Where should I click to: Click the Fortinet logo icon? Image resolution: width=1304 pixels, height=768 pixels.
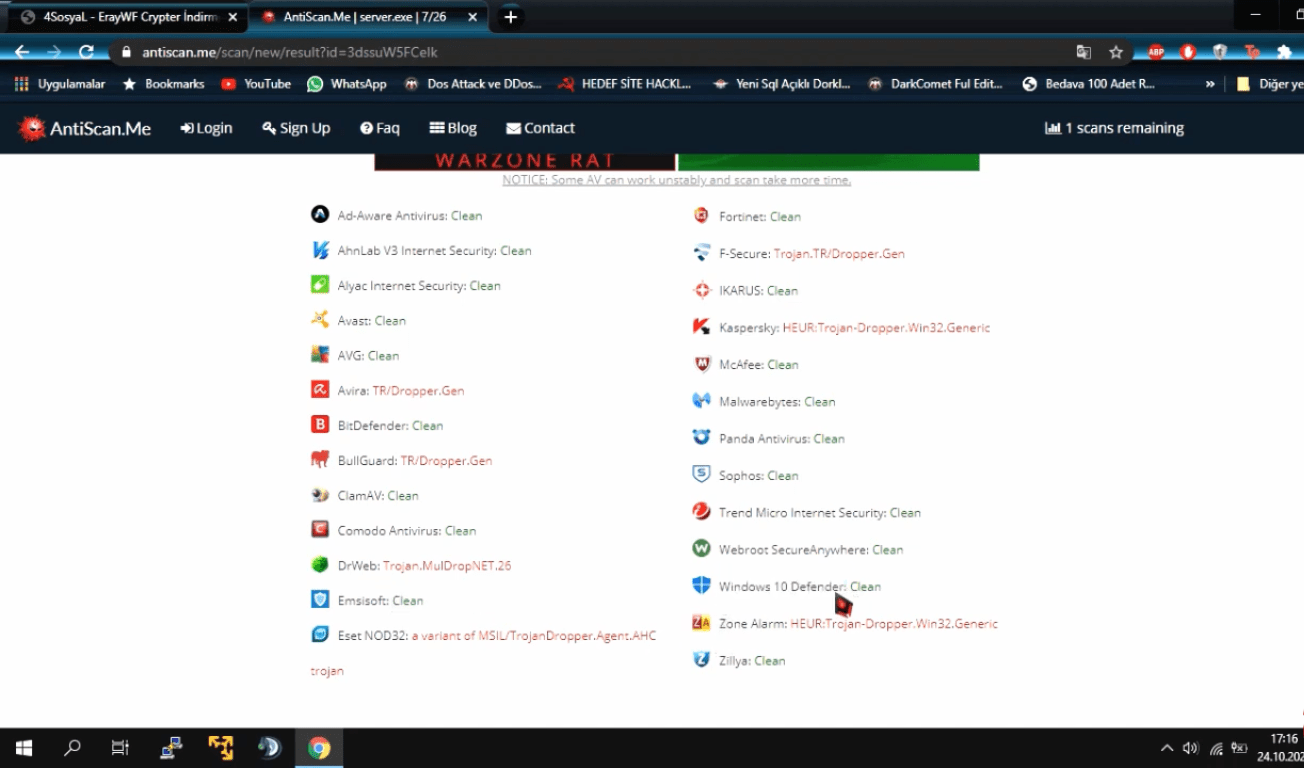(x=701, y=216)
